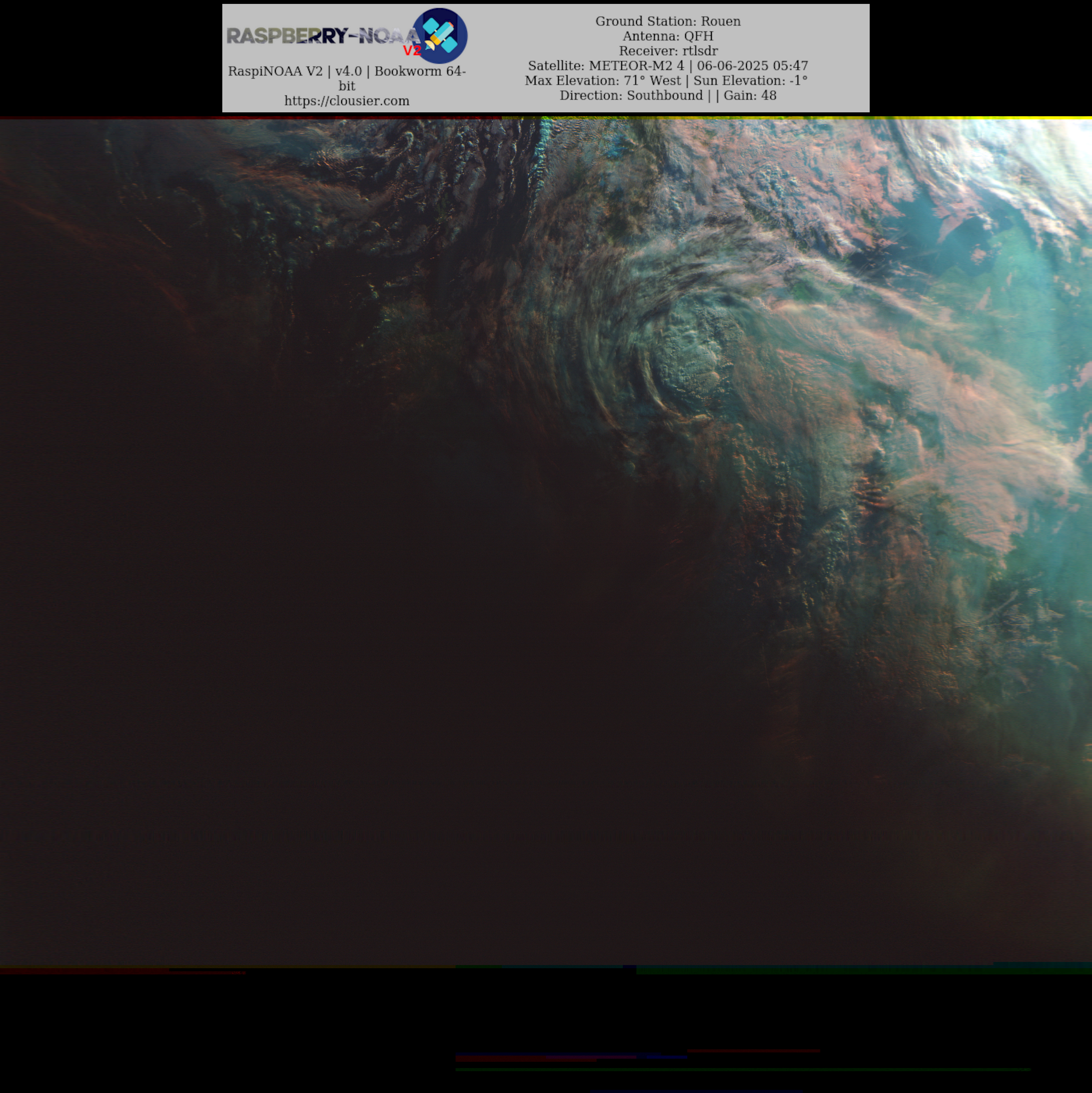Select the 'Direction: Southbound' line
The width and height of the screenshot is (1092, 1093).
[668, 95]
